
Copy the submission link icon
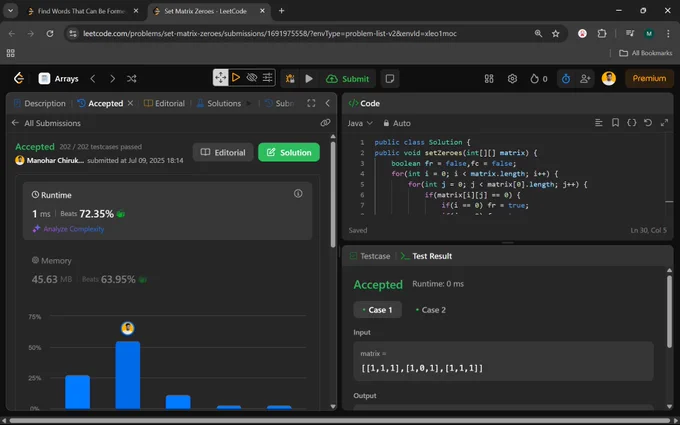325,123
